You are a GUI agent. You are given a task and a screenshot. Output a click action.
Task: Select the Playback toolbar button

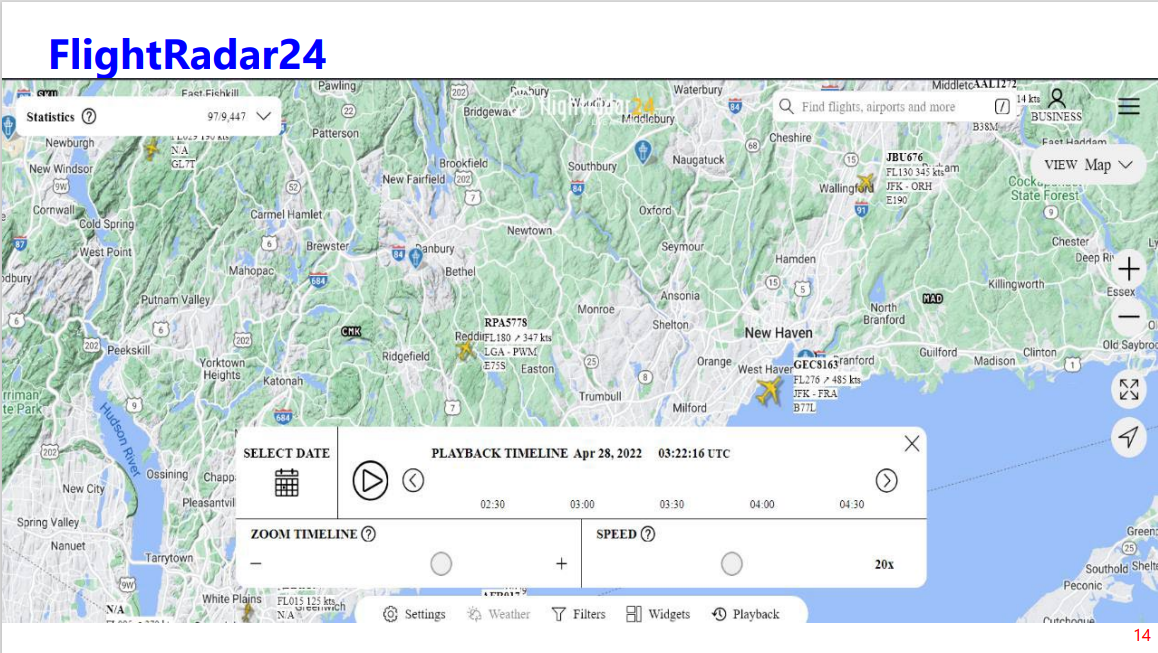[745, 614]
